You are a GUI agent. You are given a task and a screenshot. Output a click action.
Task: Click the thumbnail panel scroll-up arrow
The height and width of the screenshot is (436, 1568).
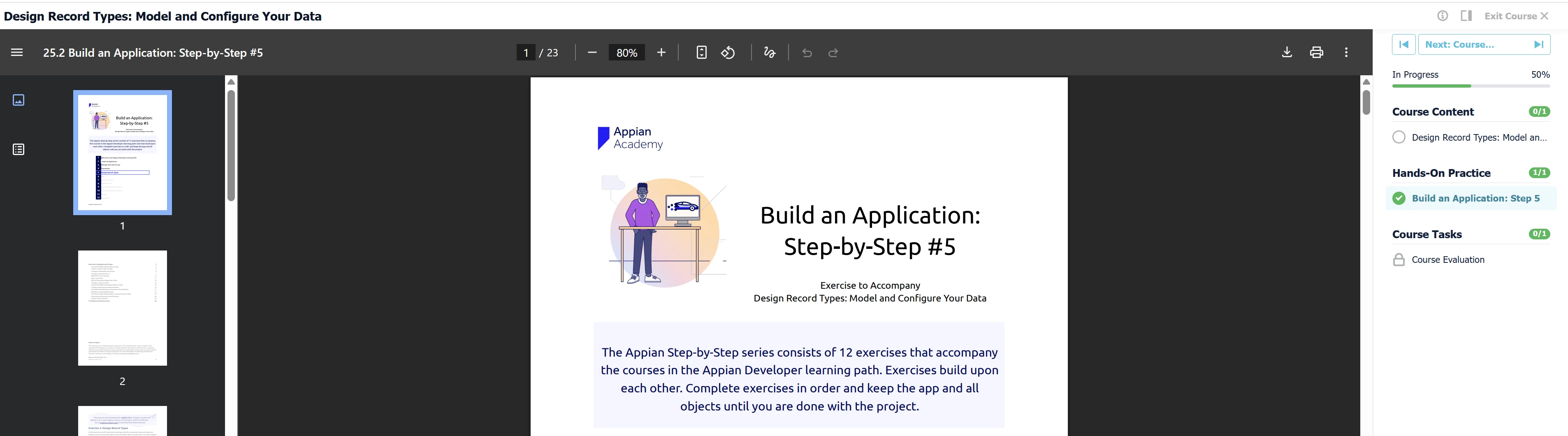[x=231, y=81]
